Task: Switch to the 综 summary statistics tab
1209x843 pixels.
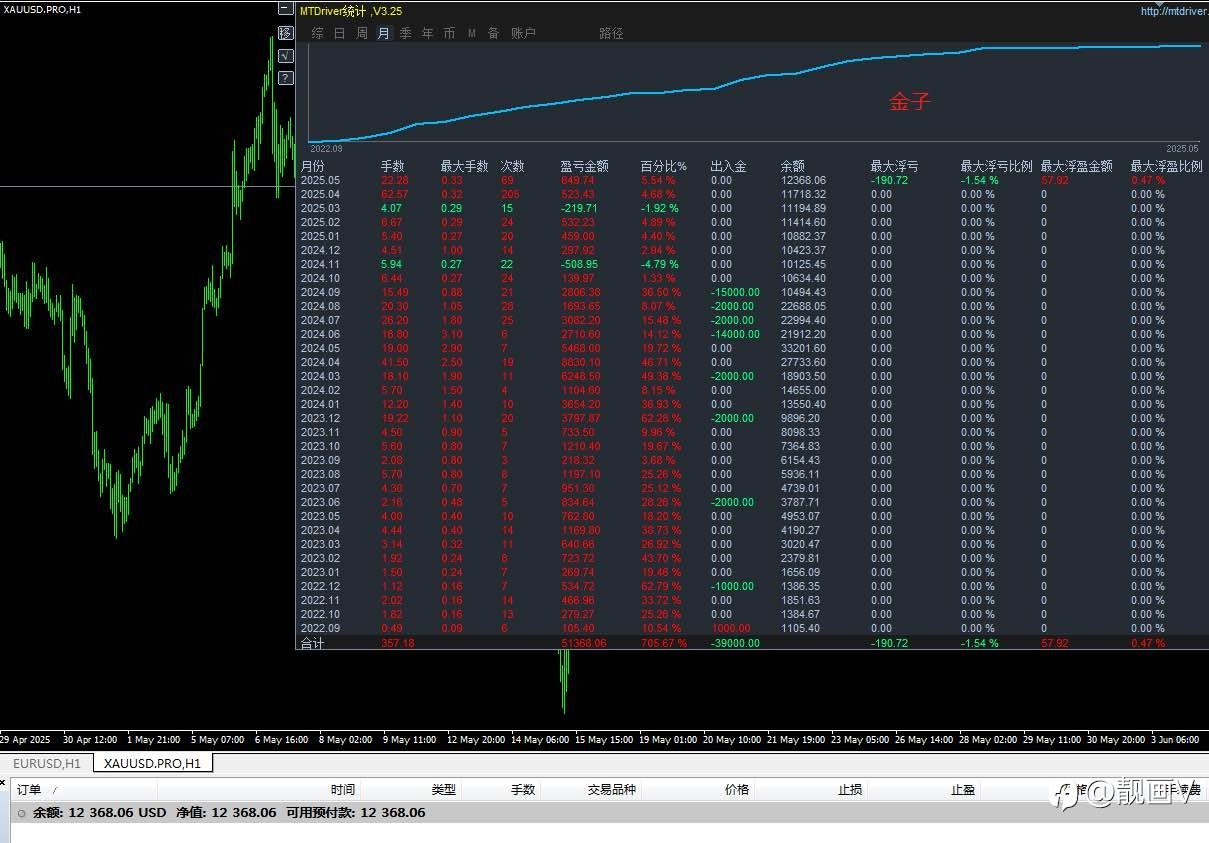Action: pyautogui.click(x=318, y=33)
